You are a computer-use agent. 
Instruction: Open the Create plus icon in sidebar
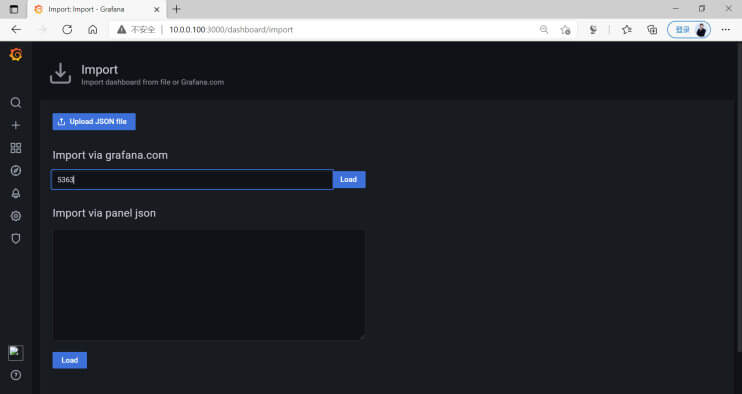pyautogui.click(x=16, y=125)
